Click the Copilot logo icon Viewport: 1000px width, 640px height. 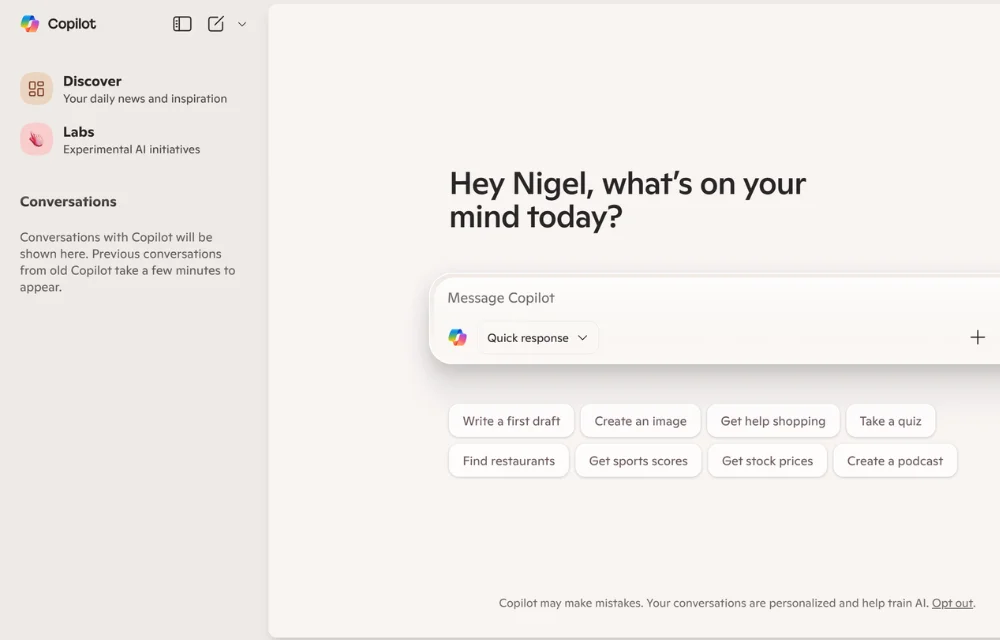[x=31, y=23]
